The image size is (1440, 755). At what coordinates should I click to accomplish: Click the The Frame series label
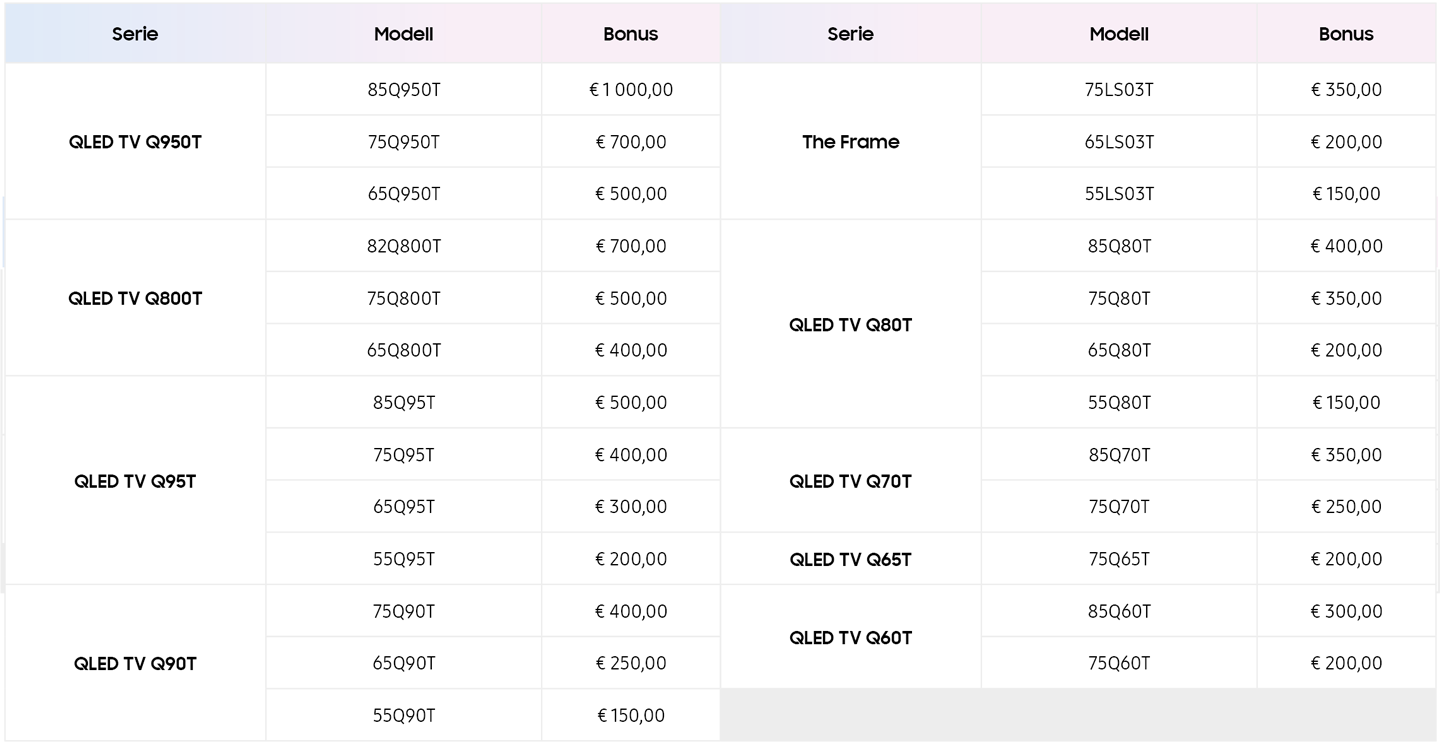point(851,142)
